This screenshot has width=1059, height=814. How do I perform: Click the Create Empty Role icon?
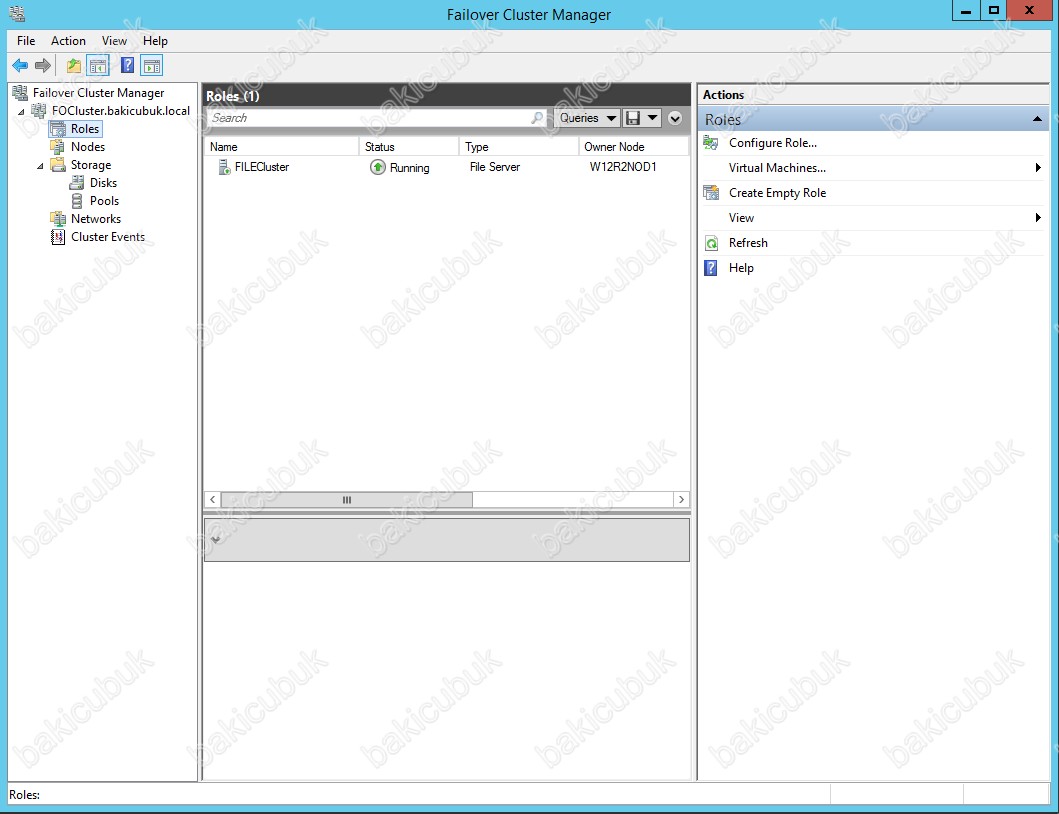(x=711, y=193)
